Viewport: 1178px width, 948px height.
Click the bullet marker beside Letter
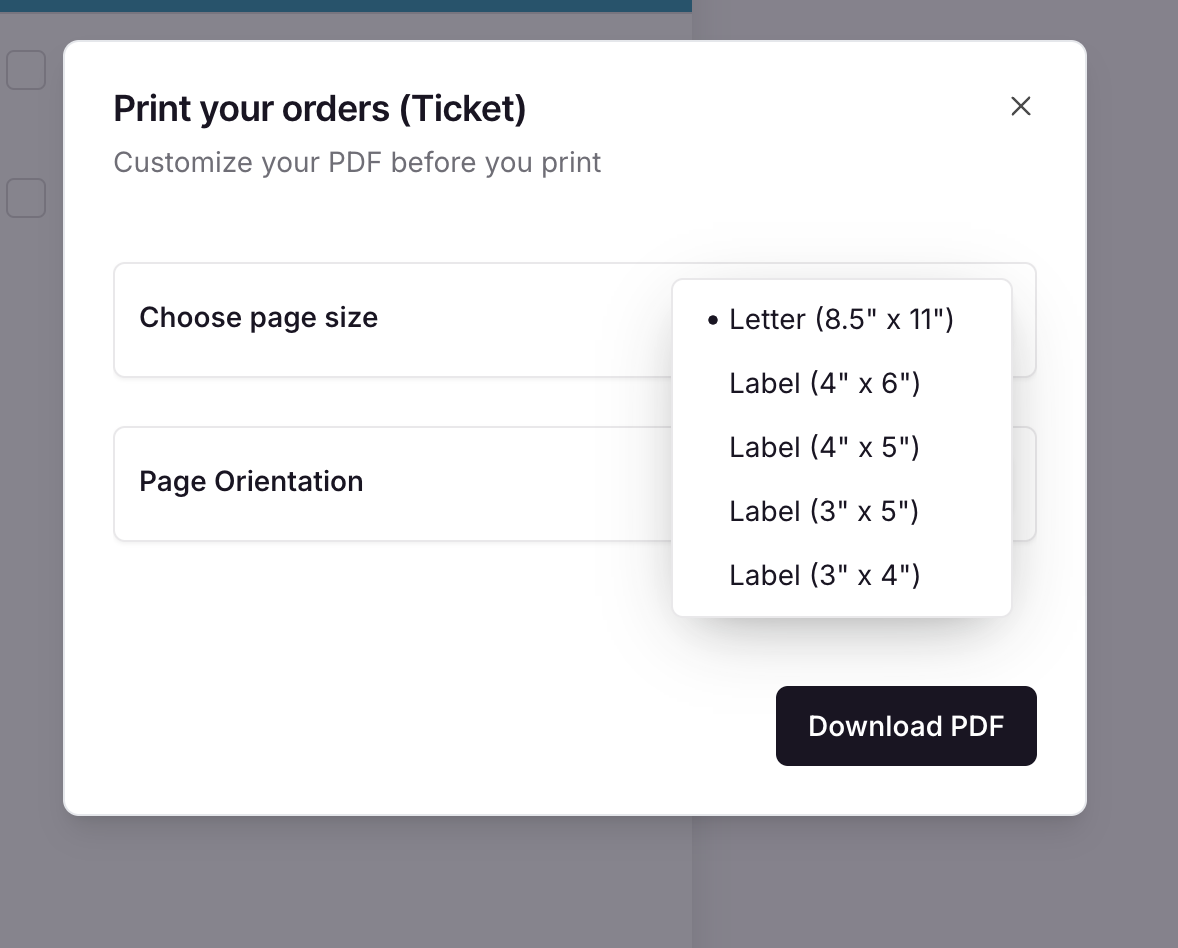713,321
